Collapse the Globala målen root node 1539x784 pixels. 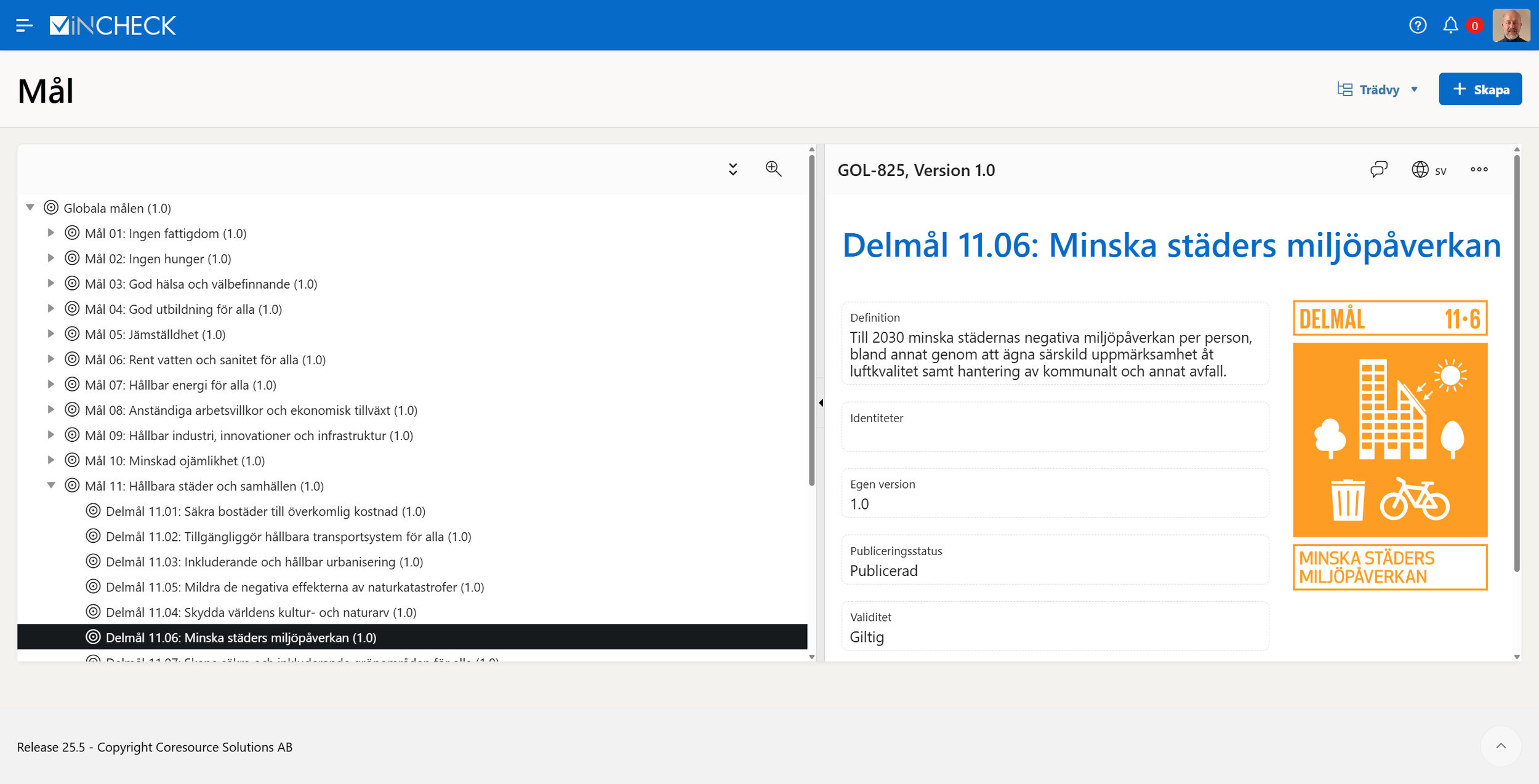[x=30, y=207]
